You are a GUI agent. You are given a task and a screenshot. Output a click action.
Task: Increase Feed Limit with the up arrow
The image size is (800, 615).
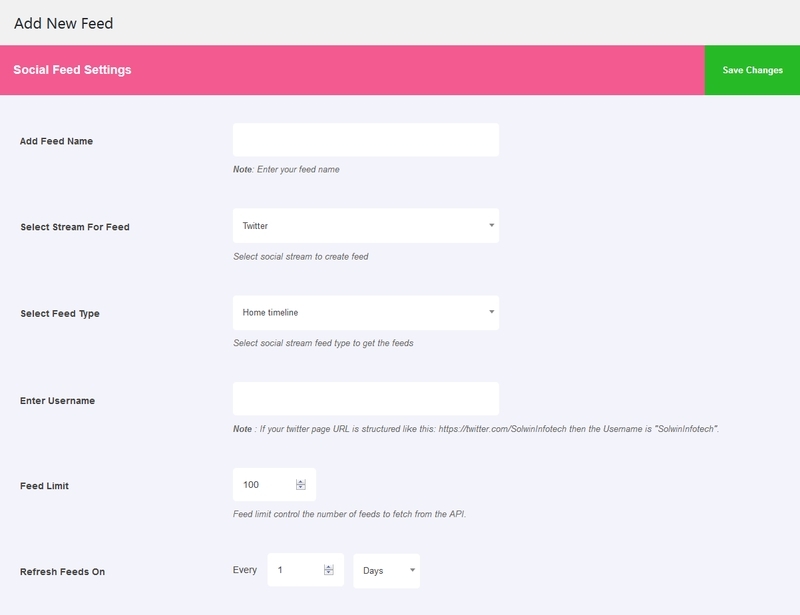301,482
